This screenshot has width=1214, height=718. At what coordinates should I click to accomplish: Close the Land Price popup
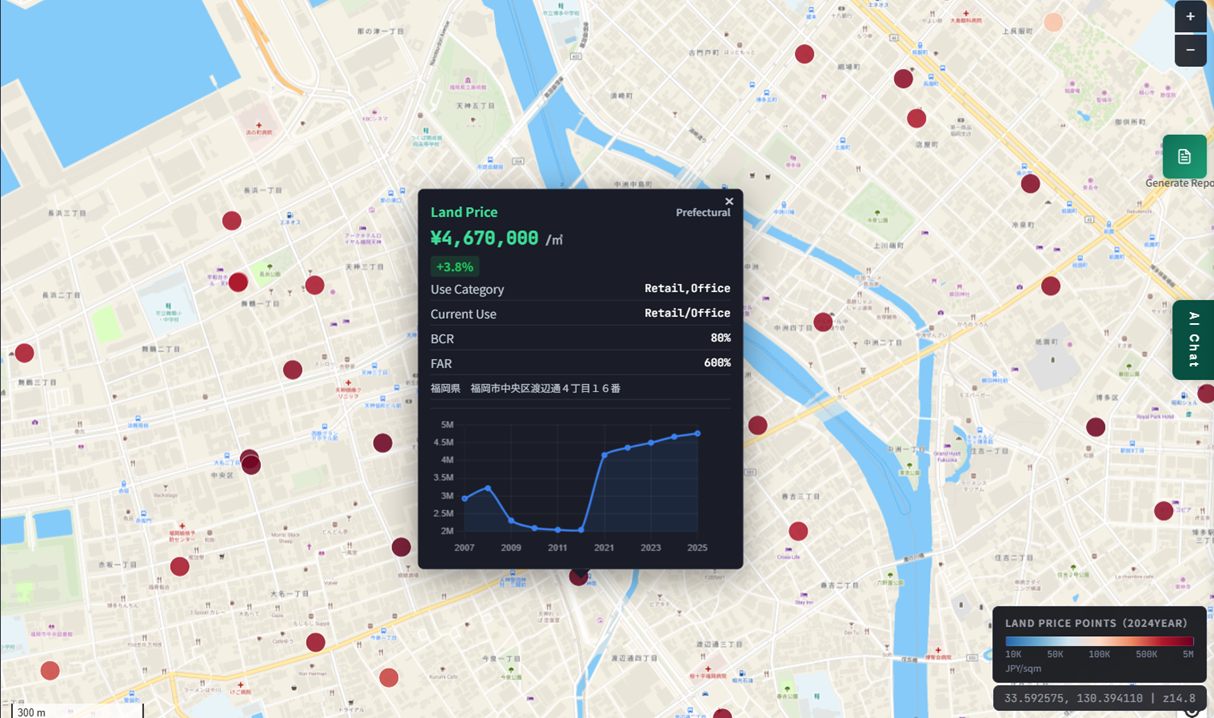[x=729, y=201]
